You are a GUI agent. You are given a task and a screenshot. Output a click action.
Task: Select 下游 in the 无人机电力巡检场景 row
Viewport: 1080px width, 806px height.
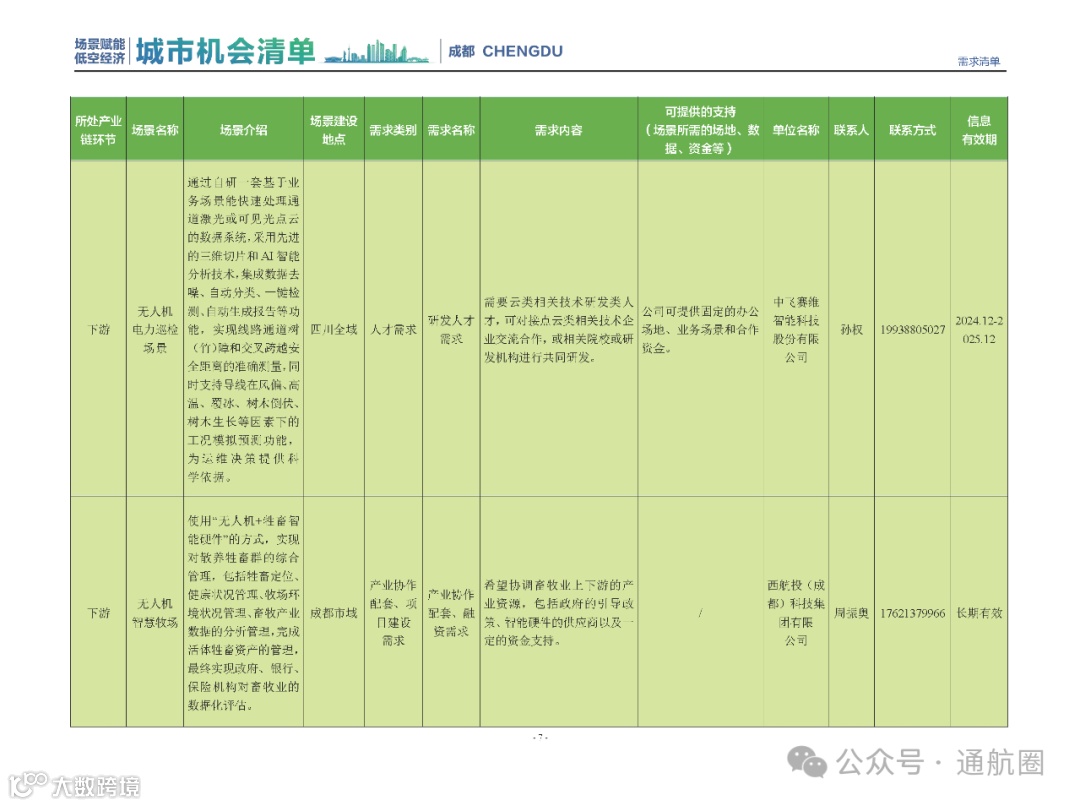pyautogui.click(x=98, y=330)
